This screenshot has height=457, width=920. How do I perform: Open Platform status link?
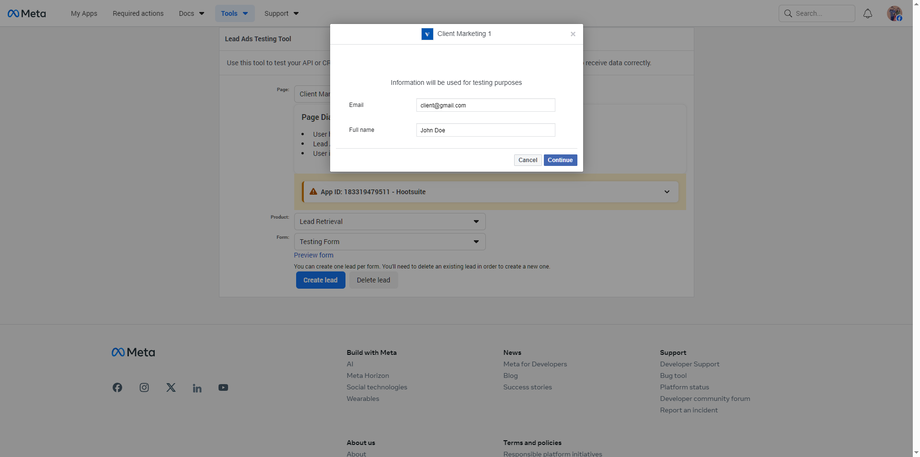(684, 387)
